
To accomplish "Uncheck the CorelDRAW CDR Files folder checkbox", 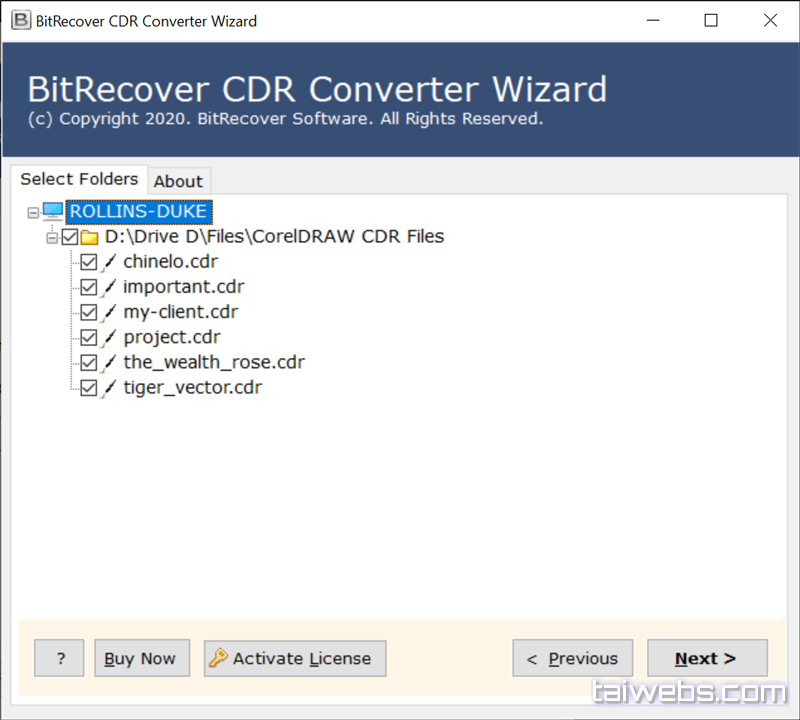I will tap(69, 237).
